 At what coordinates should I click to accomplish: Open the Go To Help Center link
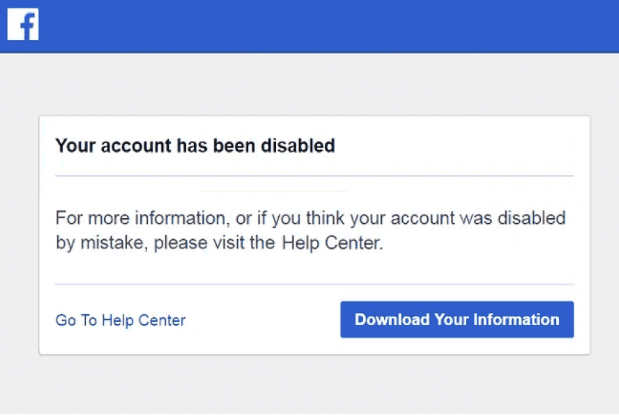(120, 321)
